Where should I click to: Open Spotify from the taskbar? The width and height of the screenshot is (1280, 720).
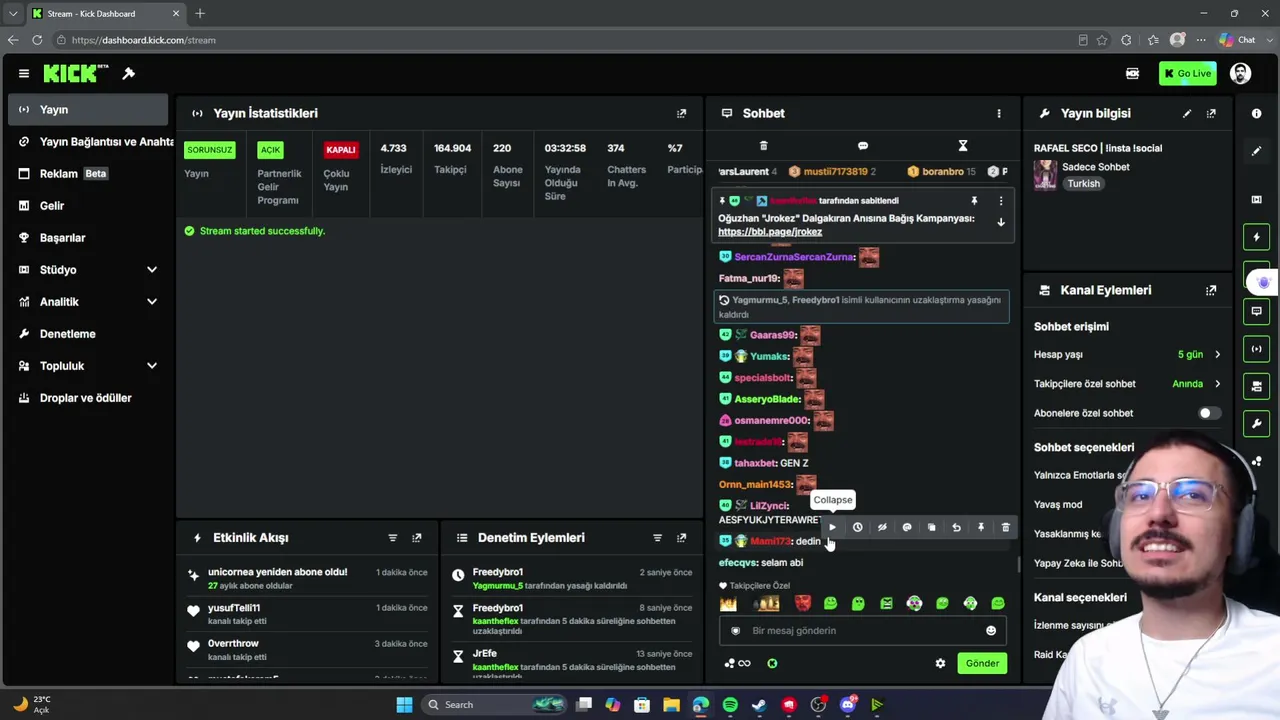tap(730, 705)
